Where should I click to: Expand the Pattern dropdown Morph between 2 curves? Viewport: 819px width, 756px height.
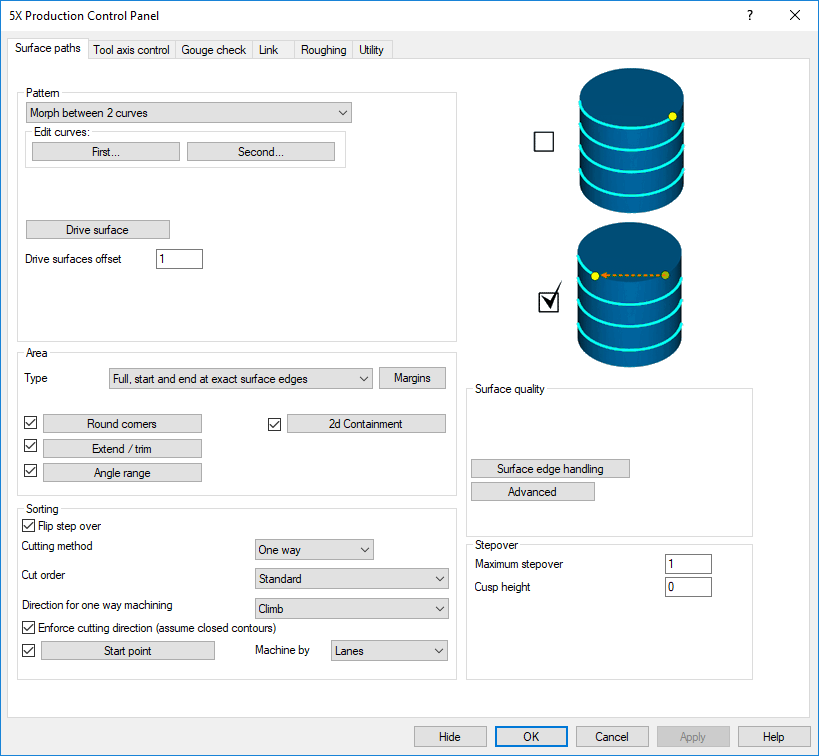click(189, 113)
